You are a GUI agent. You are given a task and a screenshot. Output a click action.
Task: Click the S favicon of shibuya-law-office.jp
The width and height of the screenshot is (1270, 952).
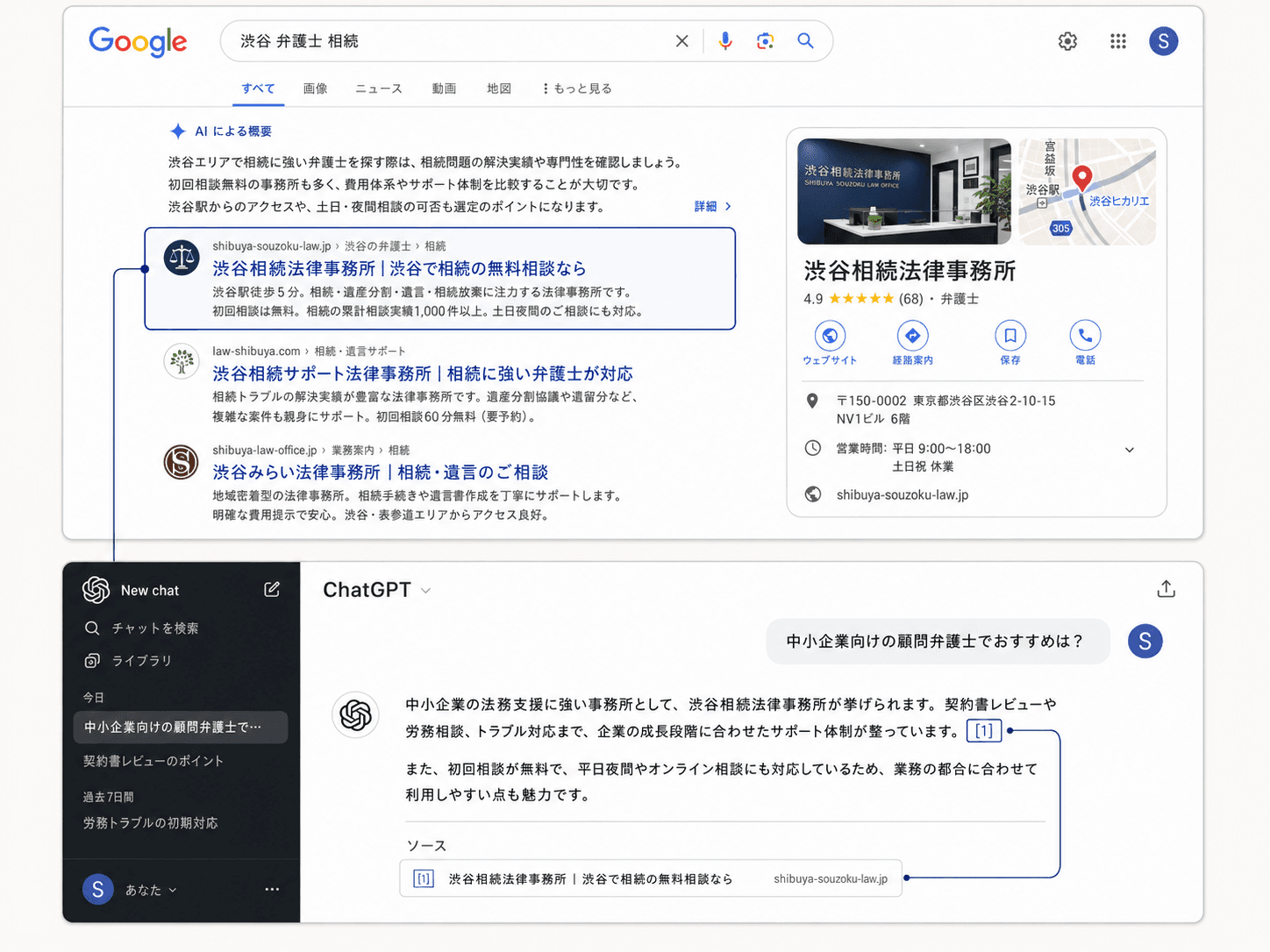tap(182, 462)
